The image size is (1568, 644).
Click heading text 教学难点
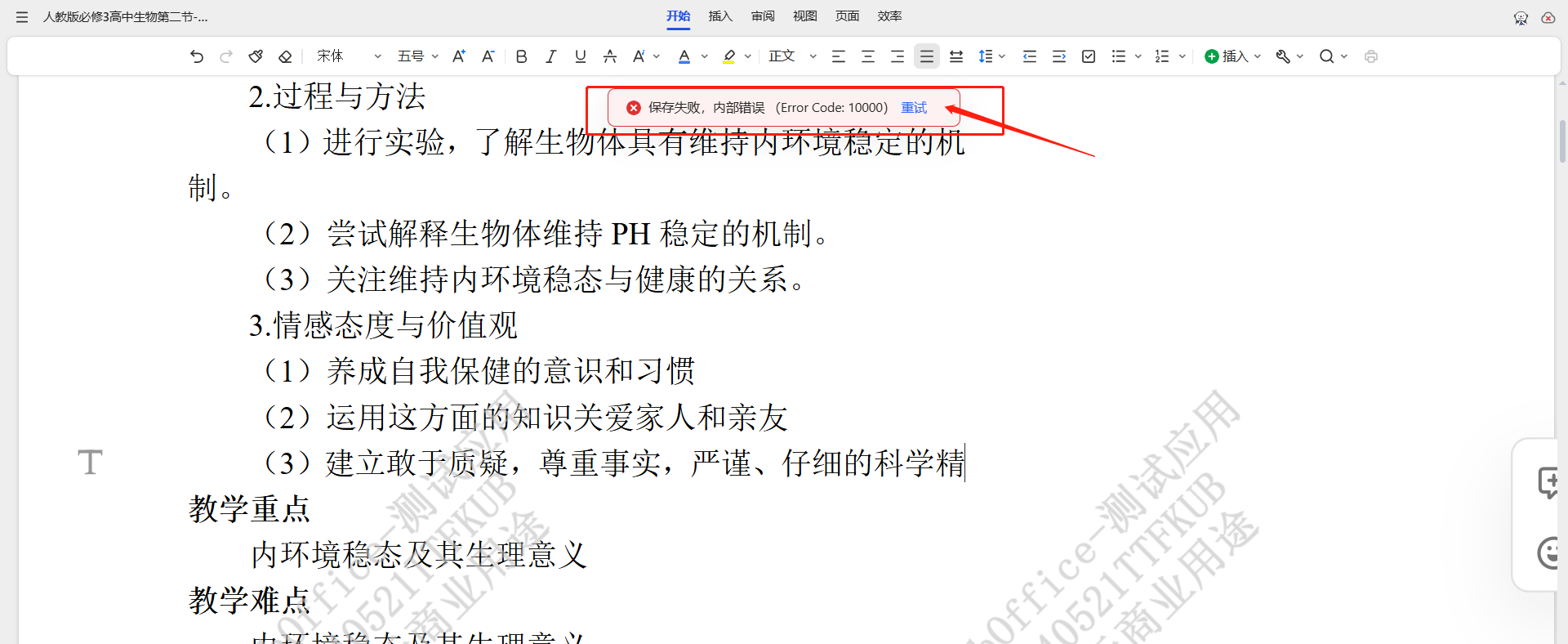click(x=250, y=601)
